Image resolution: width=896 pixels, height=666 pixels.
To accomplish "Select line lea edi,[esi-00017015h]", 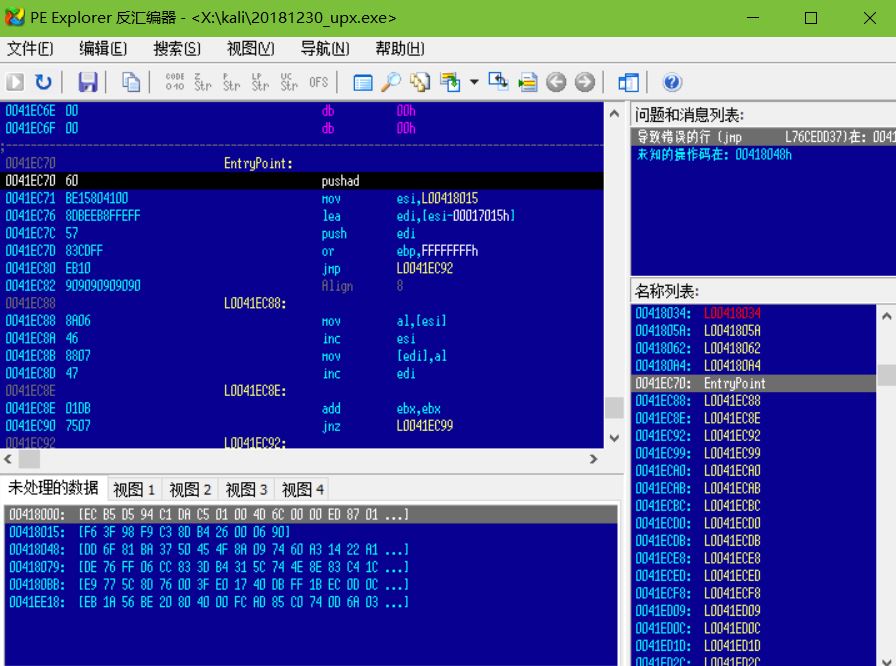I will click(x=303, y=216).
